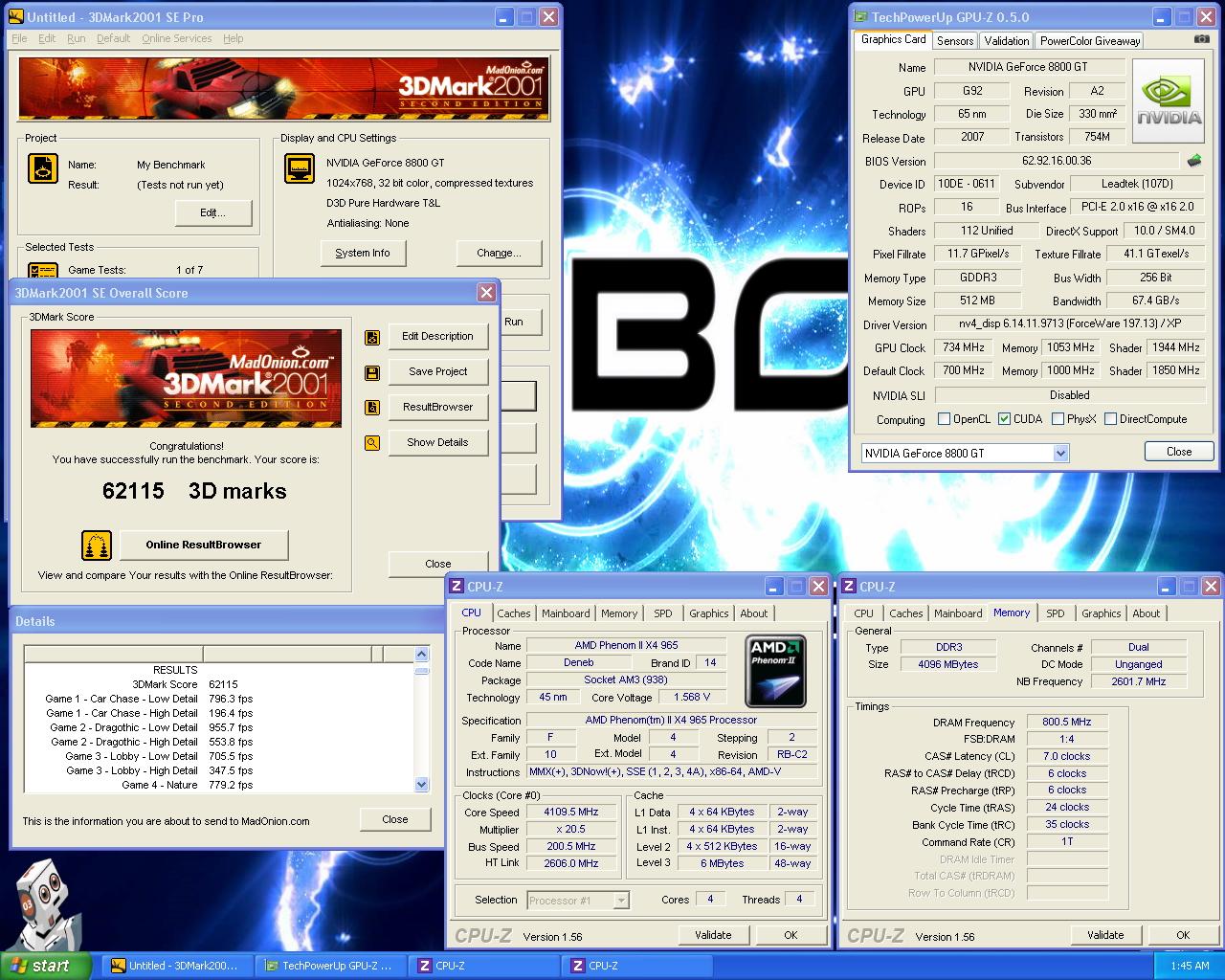Screen dimensions: 1225x980
Task: Open the GPU selection dropdown in GPU-Z
Action: coord(1060,453)
